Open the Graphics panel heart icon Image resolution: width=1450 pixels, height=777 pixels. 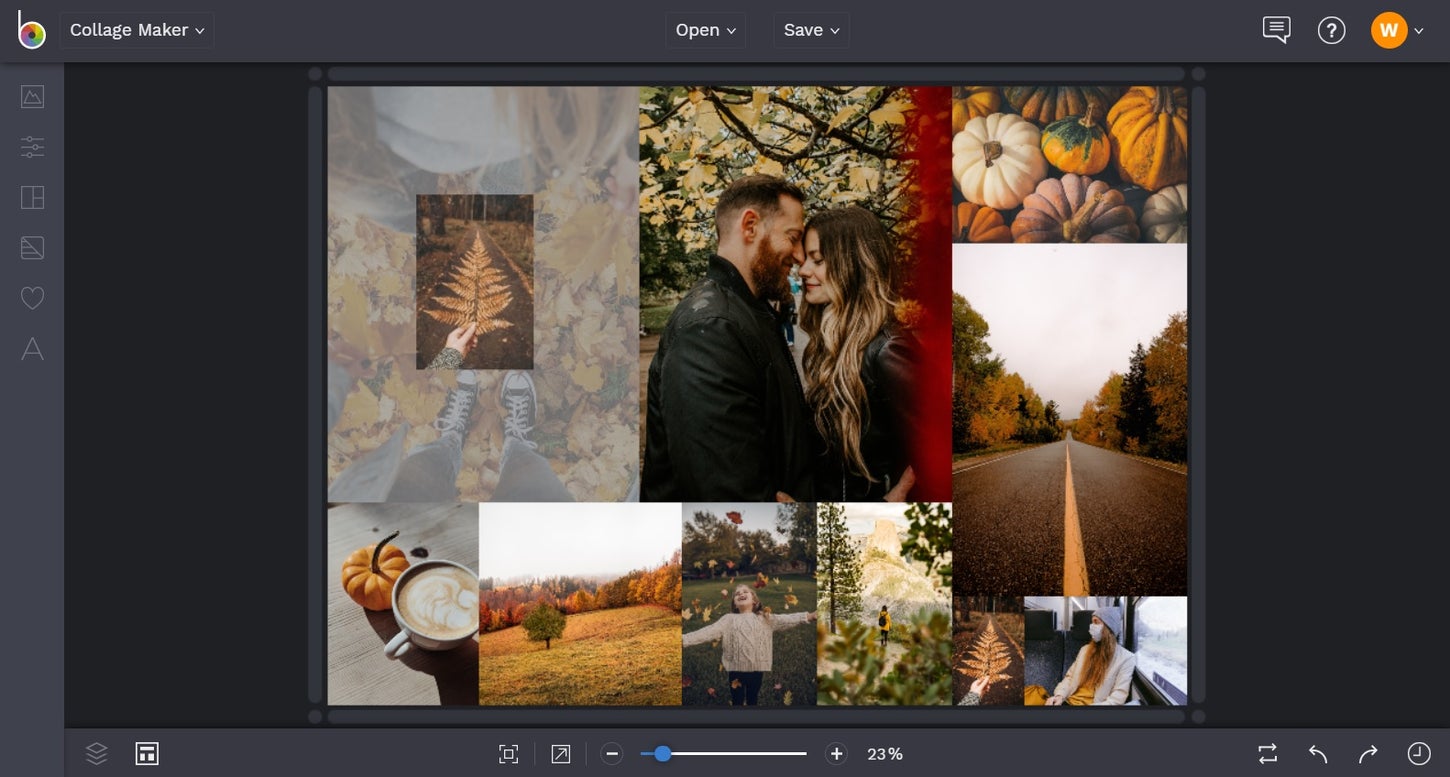tap(32, 297)
